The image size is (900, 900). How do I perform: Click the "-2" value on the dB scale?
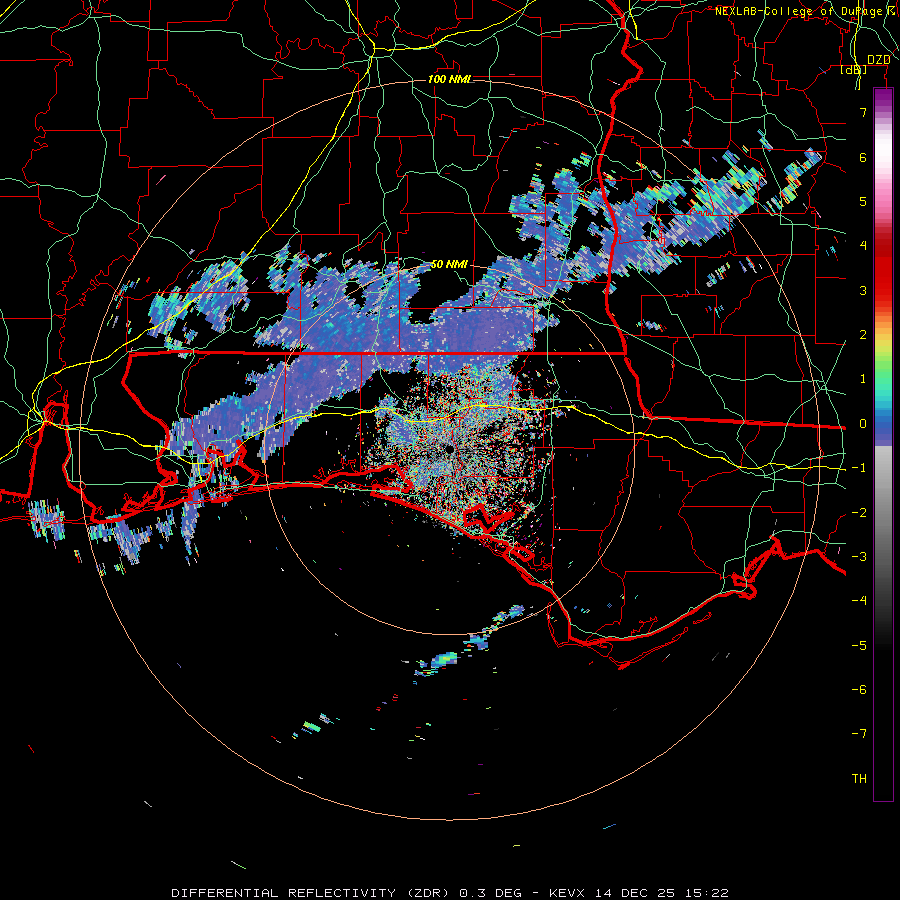(x=859, y=513)
